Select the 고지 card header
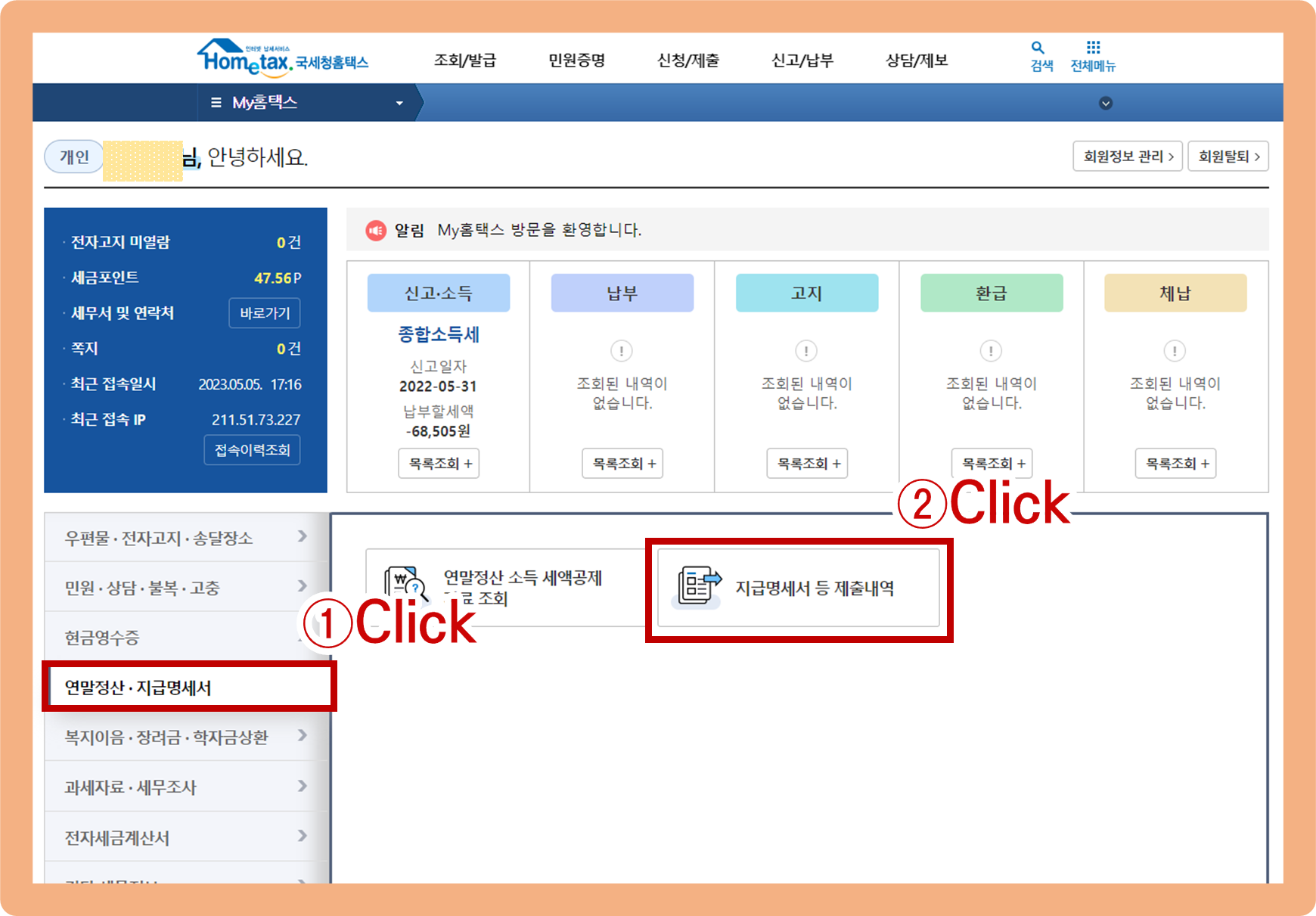1316x916 pixels. pos(807,293)
